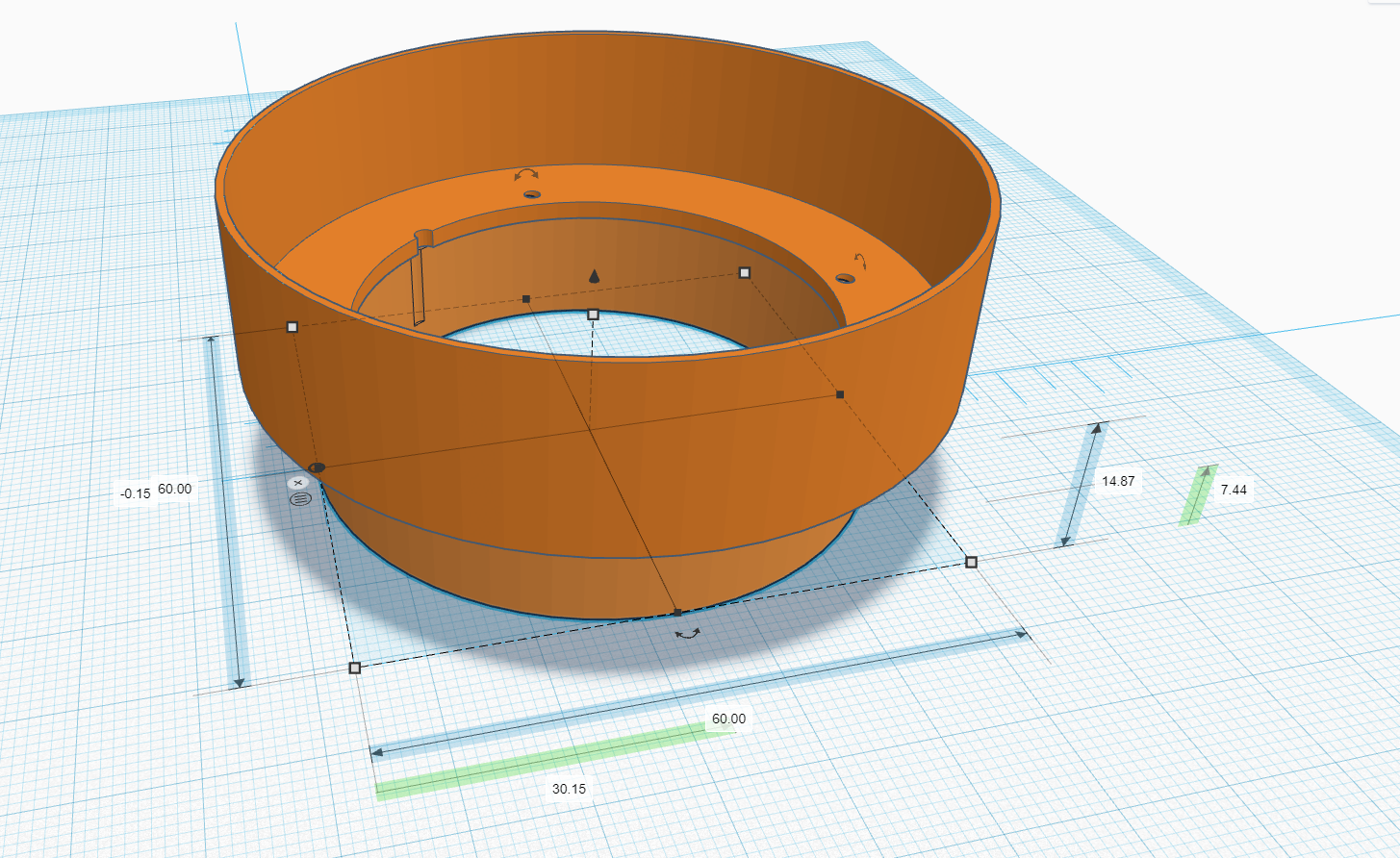
Task: Click the black cone height handle
Action: [x=594, y=276]
